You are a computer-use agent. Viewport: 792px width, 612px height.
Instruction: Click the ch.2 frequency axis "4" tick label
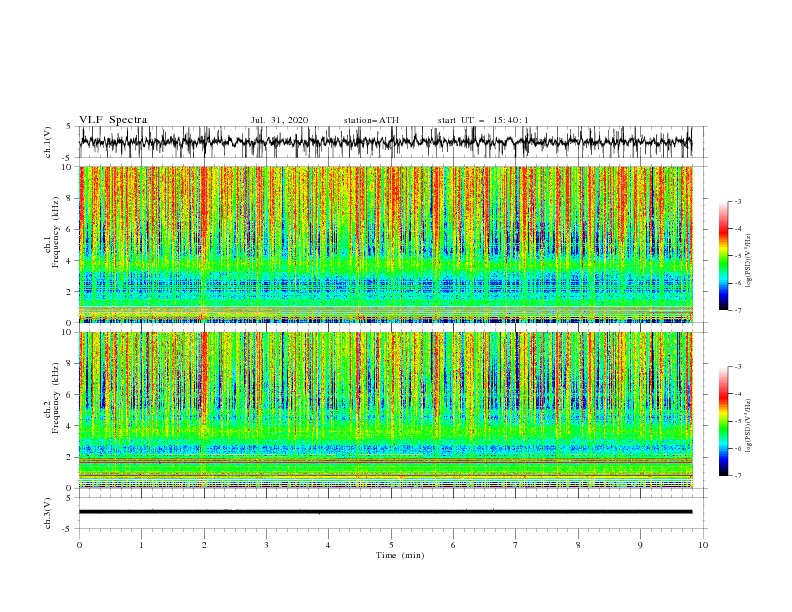70,426
